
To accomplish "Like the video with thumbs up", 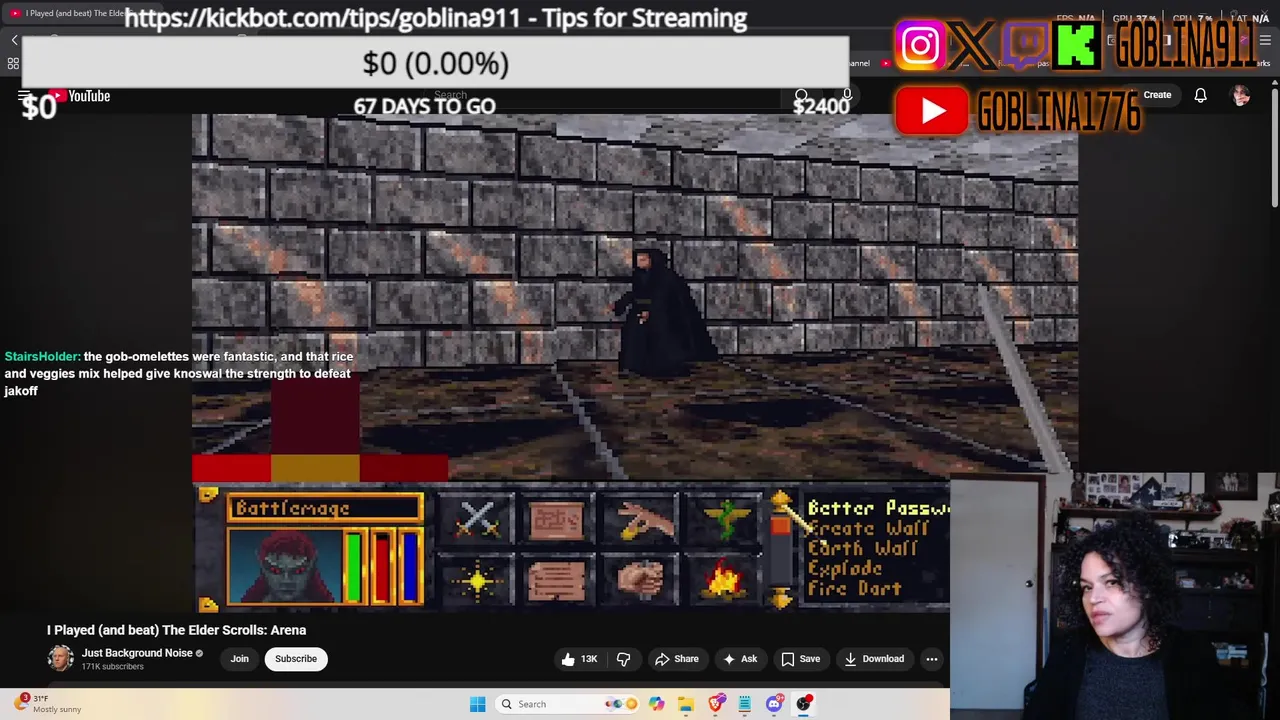I will [579, 659].
